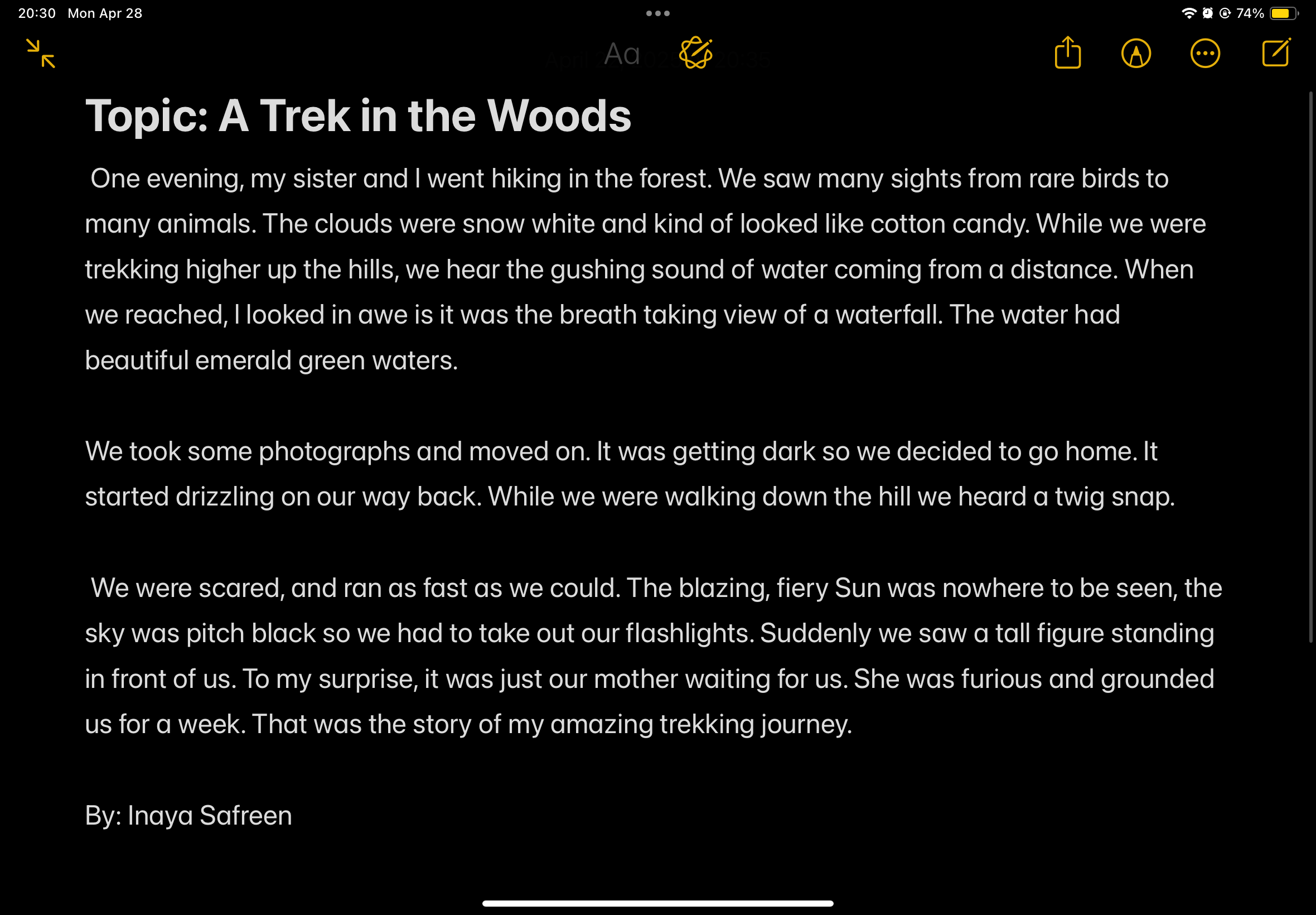
Task: Tap the multitasking three dots at top
Action: coord(657,13)
